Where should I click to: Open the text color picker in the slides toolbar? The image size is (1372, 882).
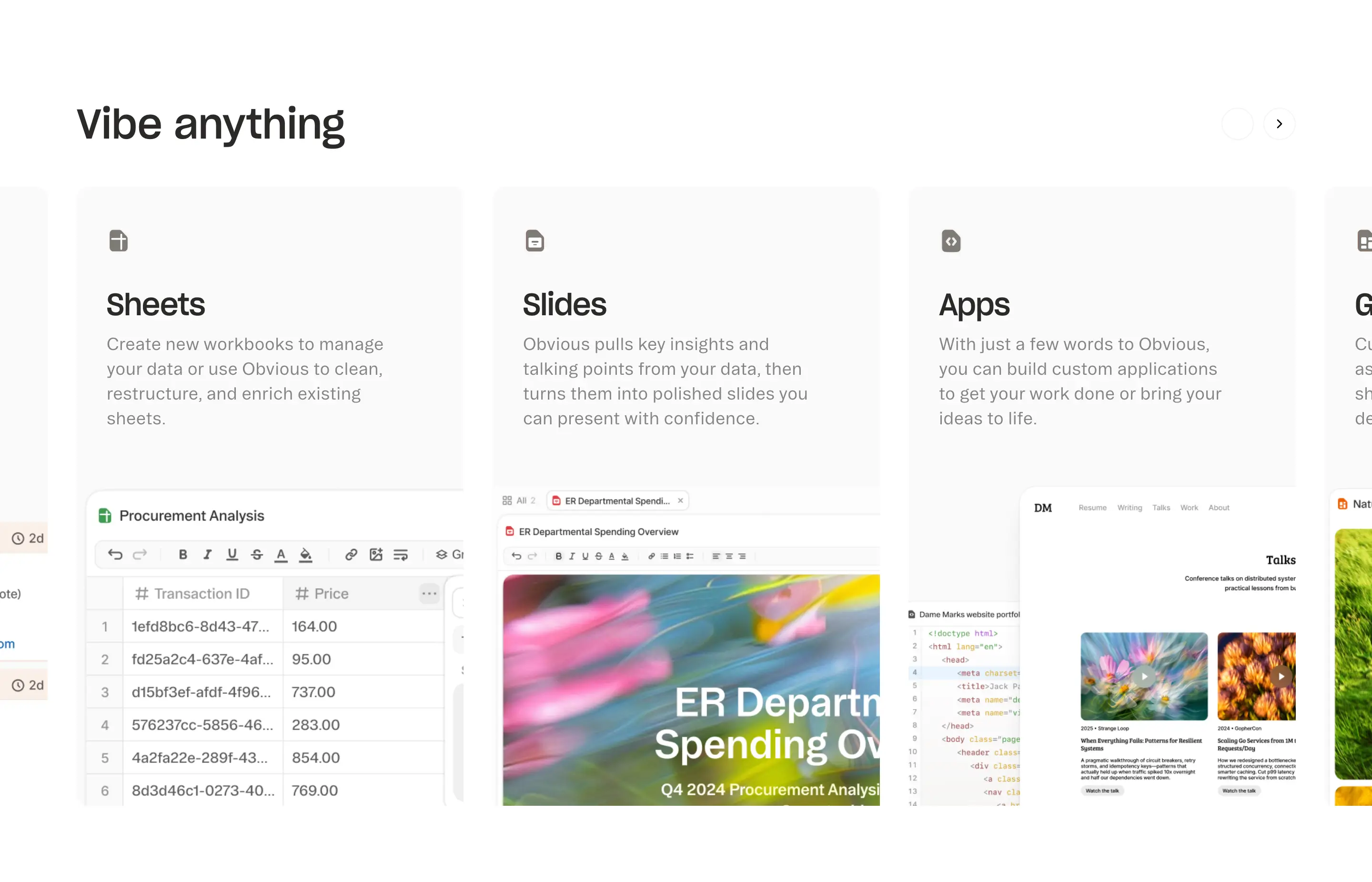pos(611,556)
